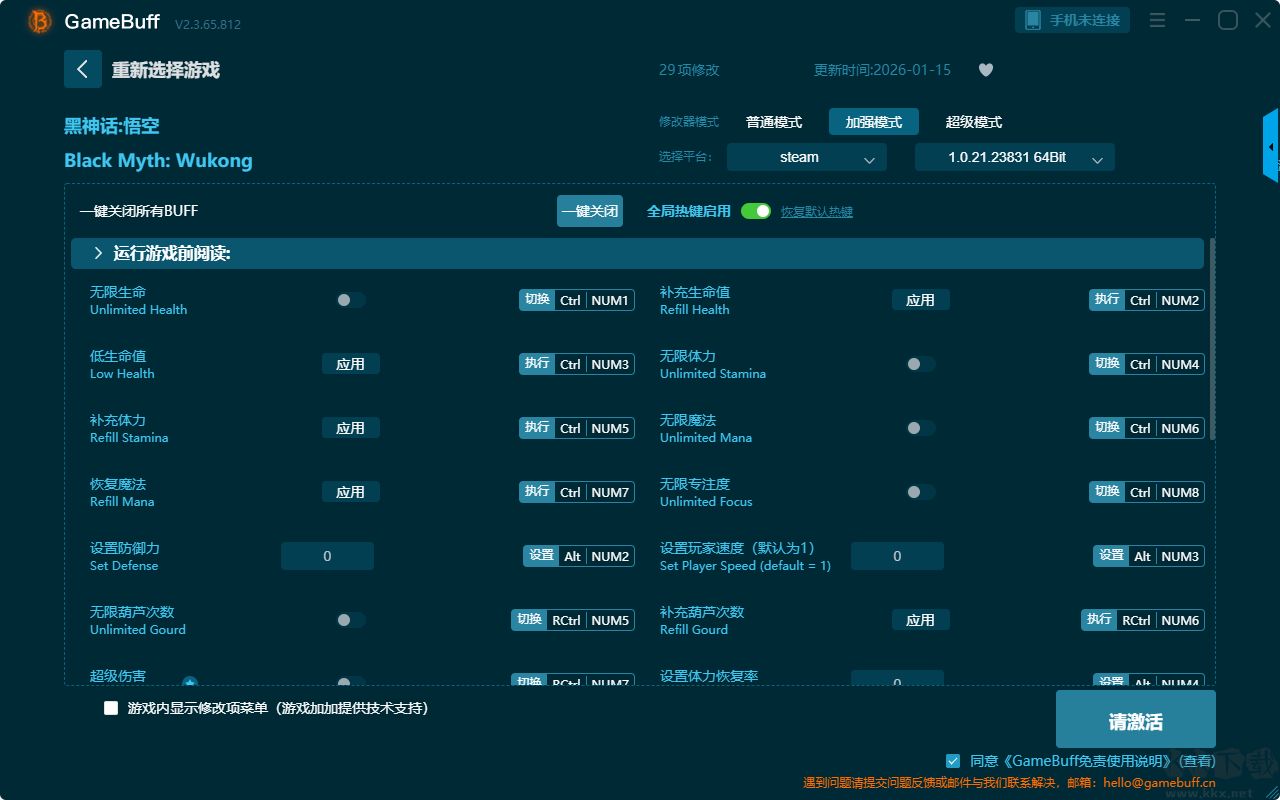The width and height of the screenshot is (1280, 800).
Task: Go back with the arrow next to 重新选择游戏
Action: click(x=83, y=69)
